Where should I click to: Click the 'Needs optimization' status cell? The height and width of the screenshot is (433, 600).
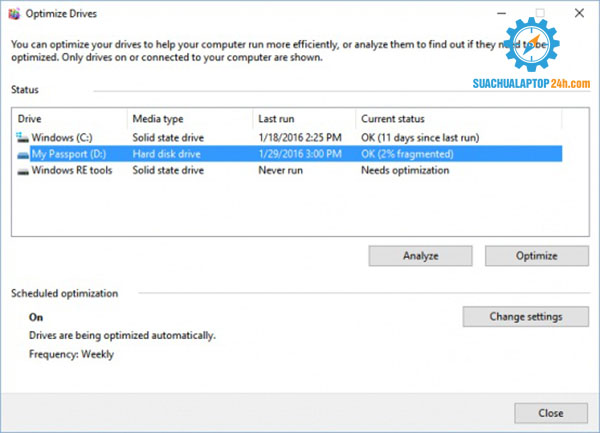pyautogui.click(x=405, y=171)
